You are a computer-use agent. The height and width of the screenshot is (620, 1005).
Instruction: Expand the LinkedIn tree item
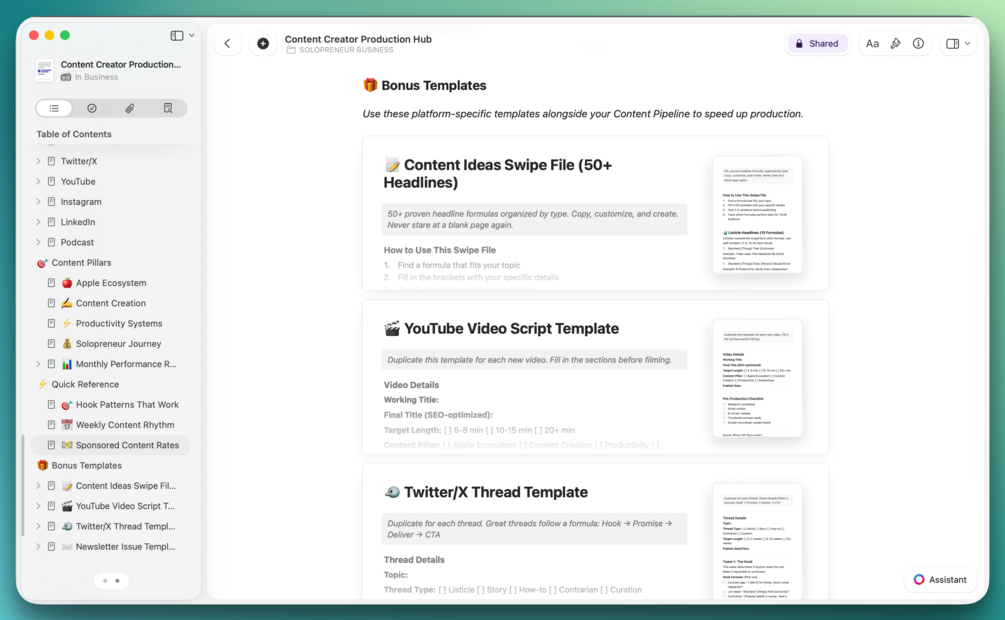click(38, 222)
